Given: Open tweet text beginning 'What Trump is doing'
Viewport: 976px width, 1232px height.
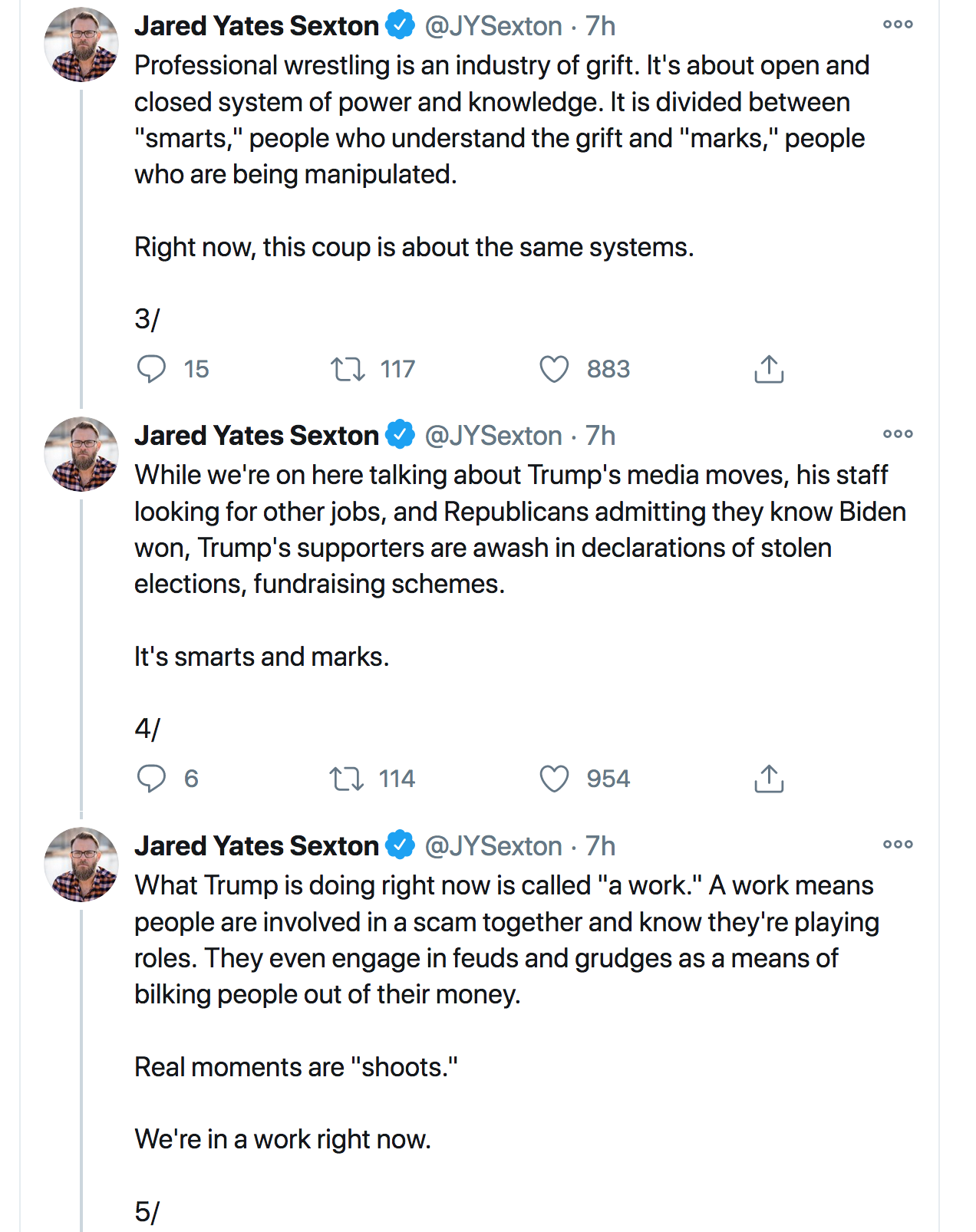Looking at the screenshot, I should click(x=504, y=940).
